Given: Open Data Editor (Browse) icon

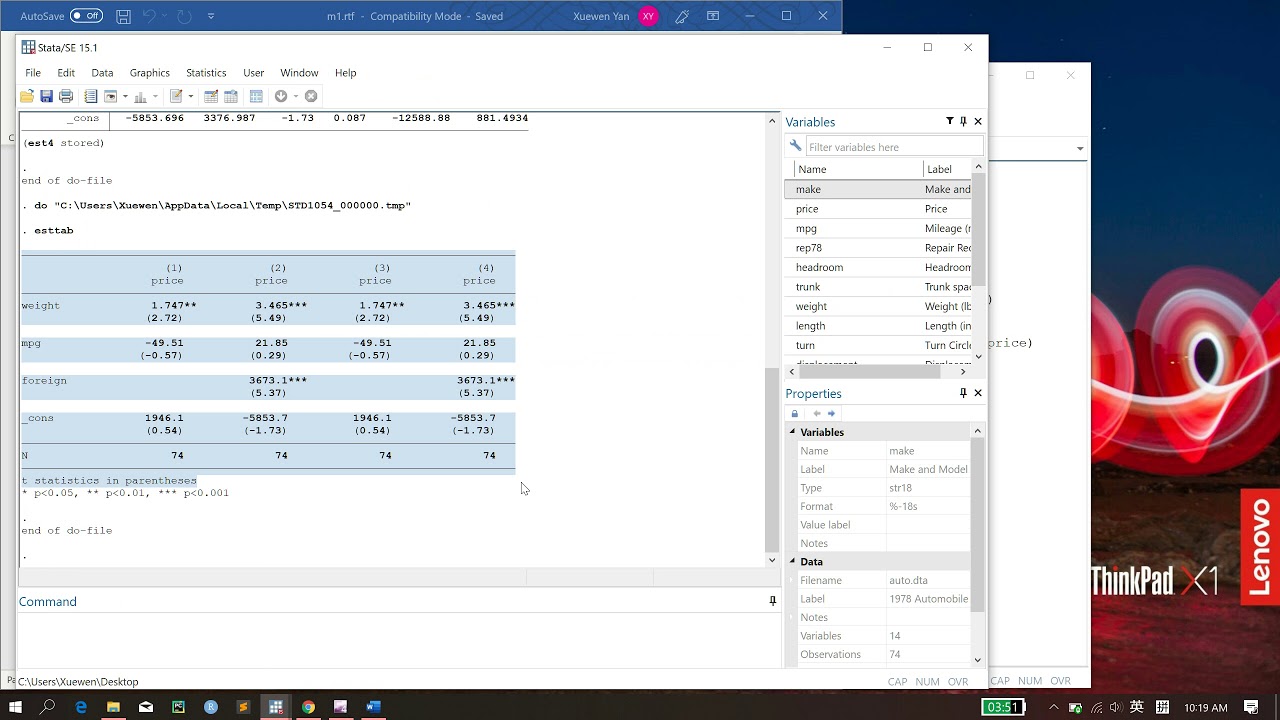Looking at the screenshot, I should (231, 96).
